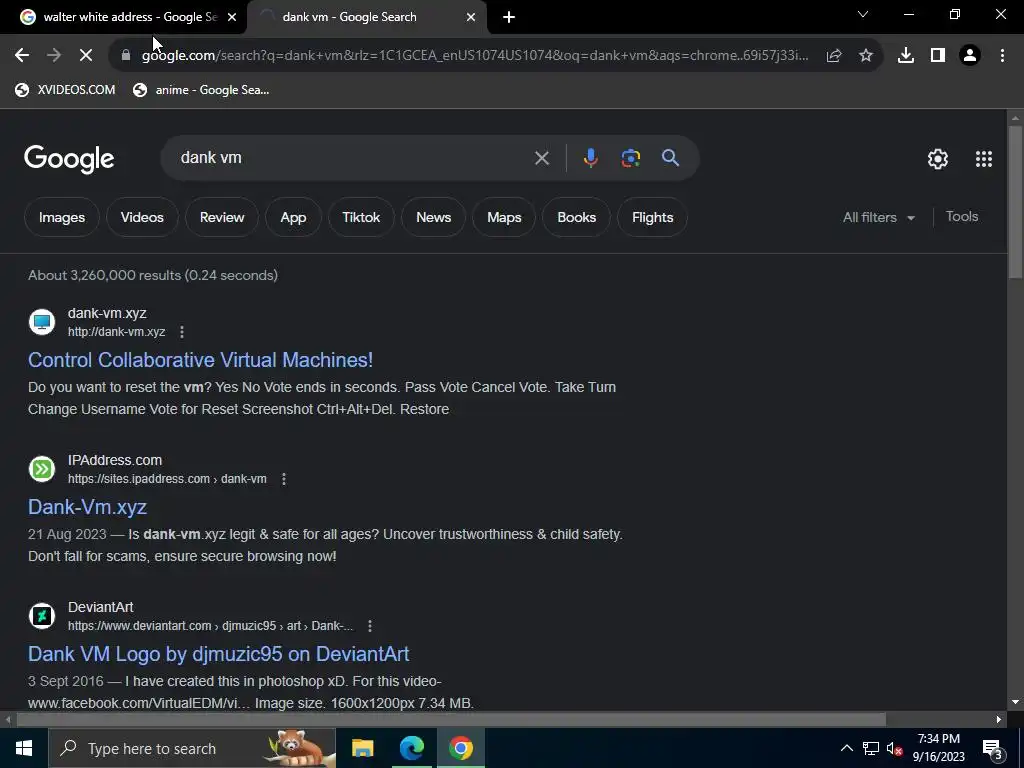Close the walter white address tab
The height and width of the screenshot is (768, 1024).
coord(232,17)
